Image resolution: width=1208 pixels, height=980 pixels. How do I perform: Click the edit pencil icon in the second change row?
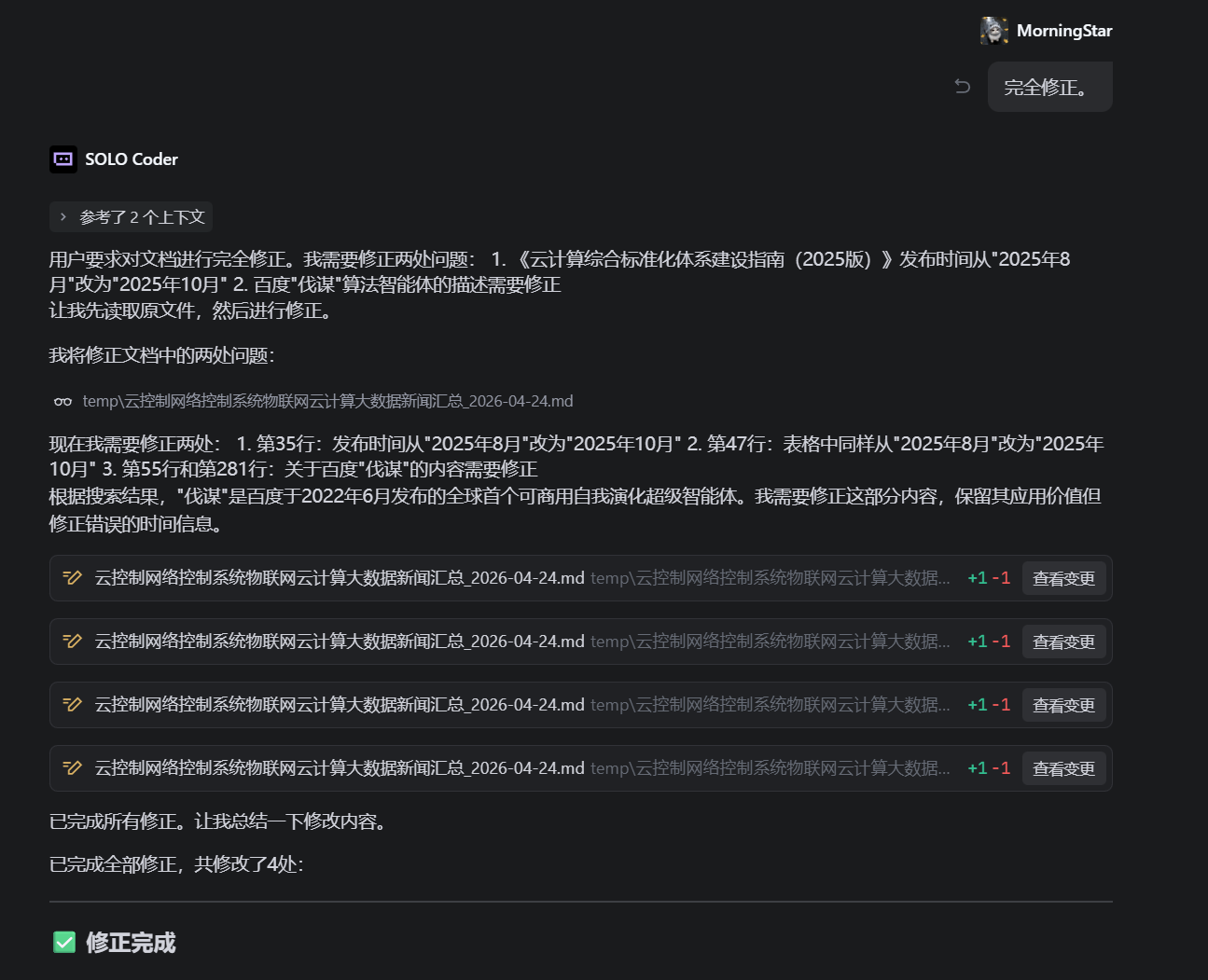73,642
